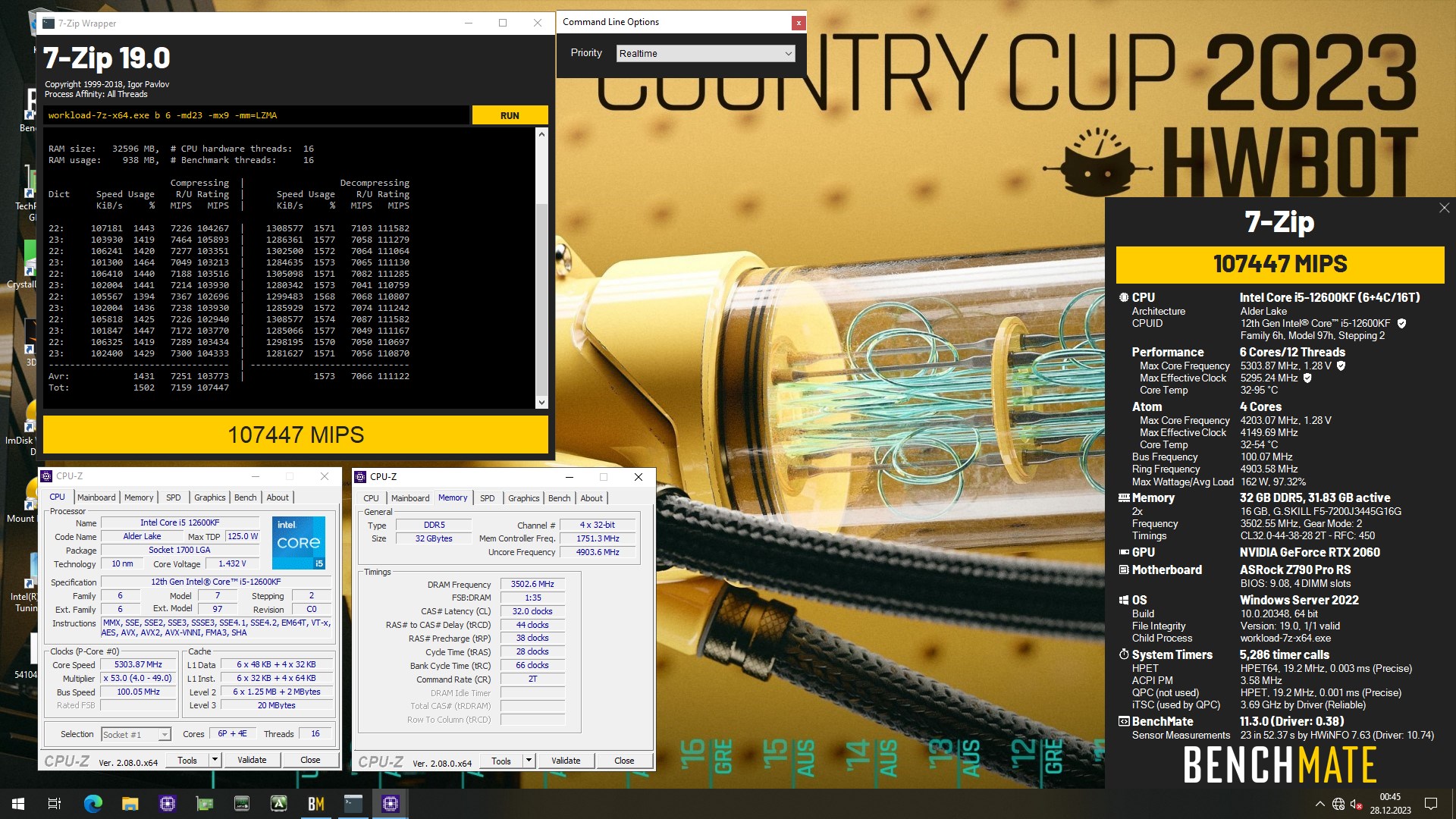The image size is (1456, 819).
Task: Click the Core Voltage 1.432 V value
Action: pyautogui.click(x=232, y=563)
